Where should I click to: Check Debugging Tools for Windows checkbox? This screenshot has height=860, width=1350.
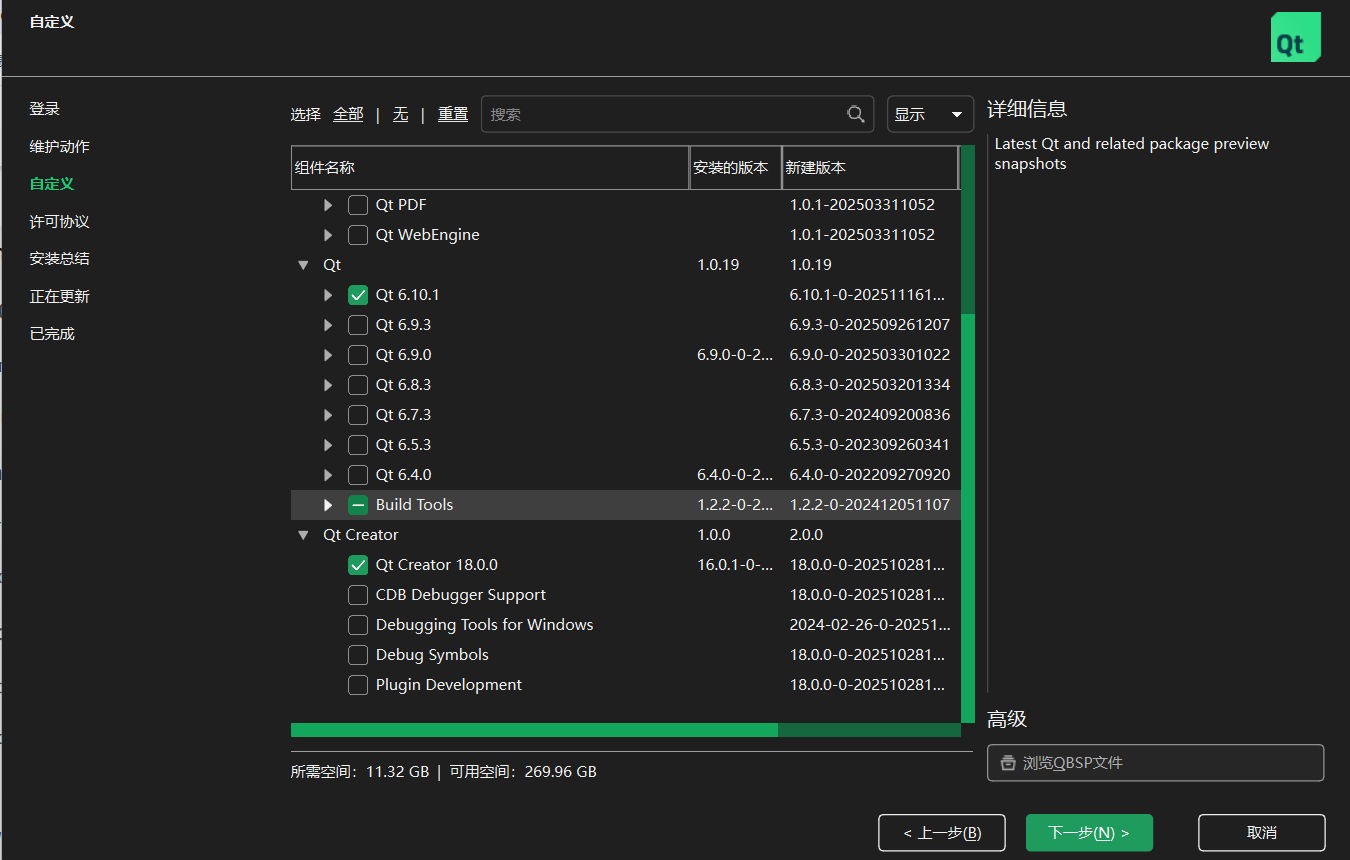tap(358, 625)
